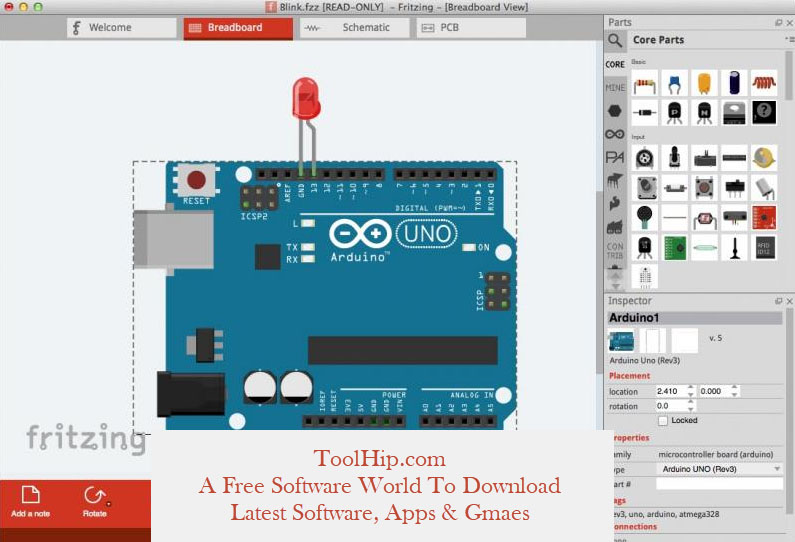
Task: Select the MINE parts bin tab
Action: [615, 88]
